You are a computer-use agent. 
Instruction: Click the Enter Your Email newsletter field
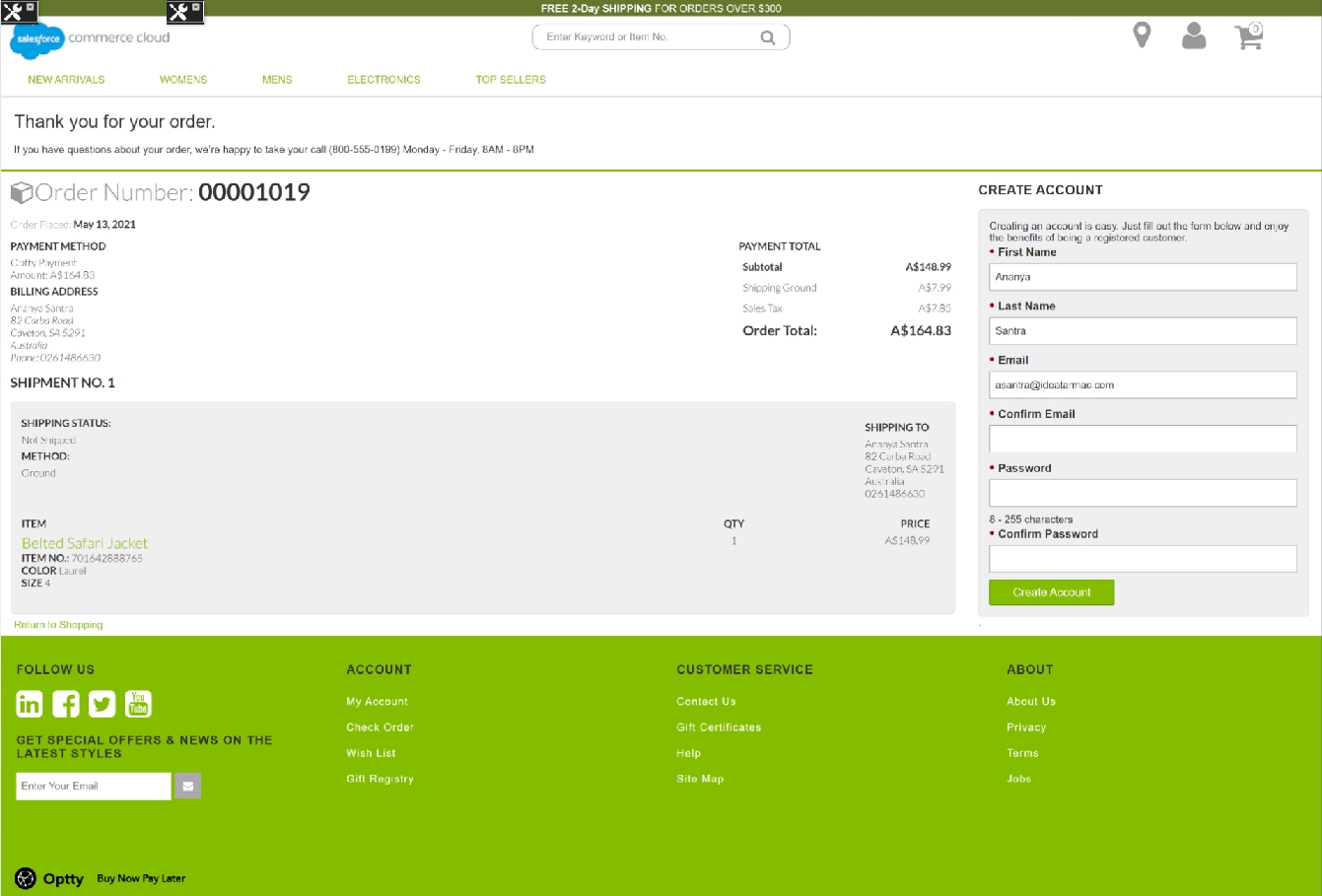coord(94,786)
